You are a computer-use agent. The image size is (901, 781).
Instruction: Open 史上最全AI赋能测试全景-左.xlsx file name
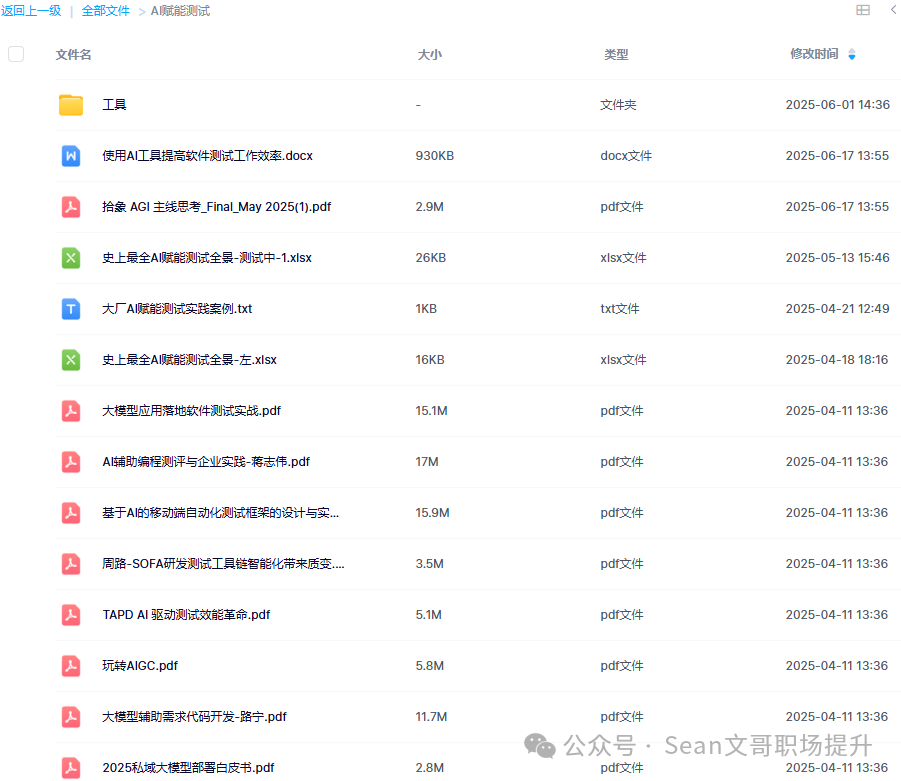[x=190, y=360]
